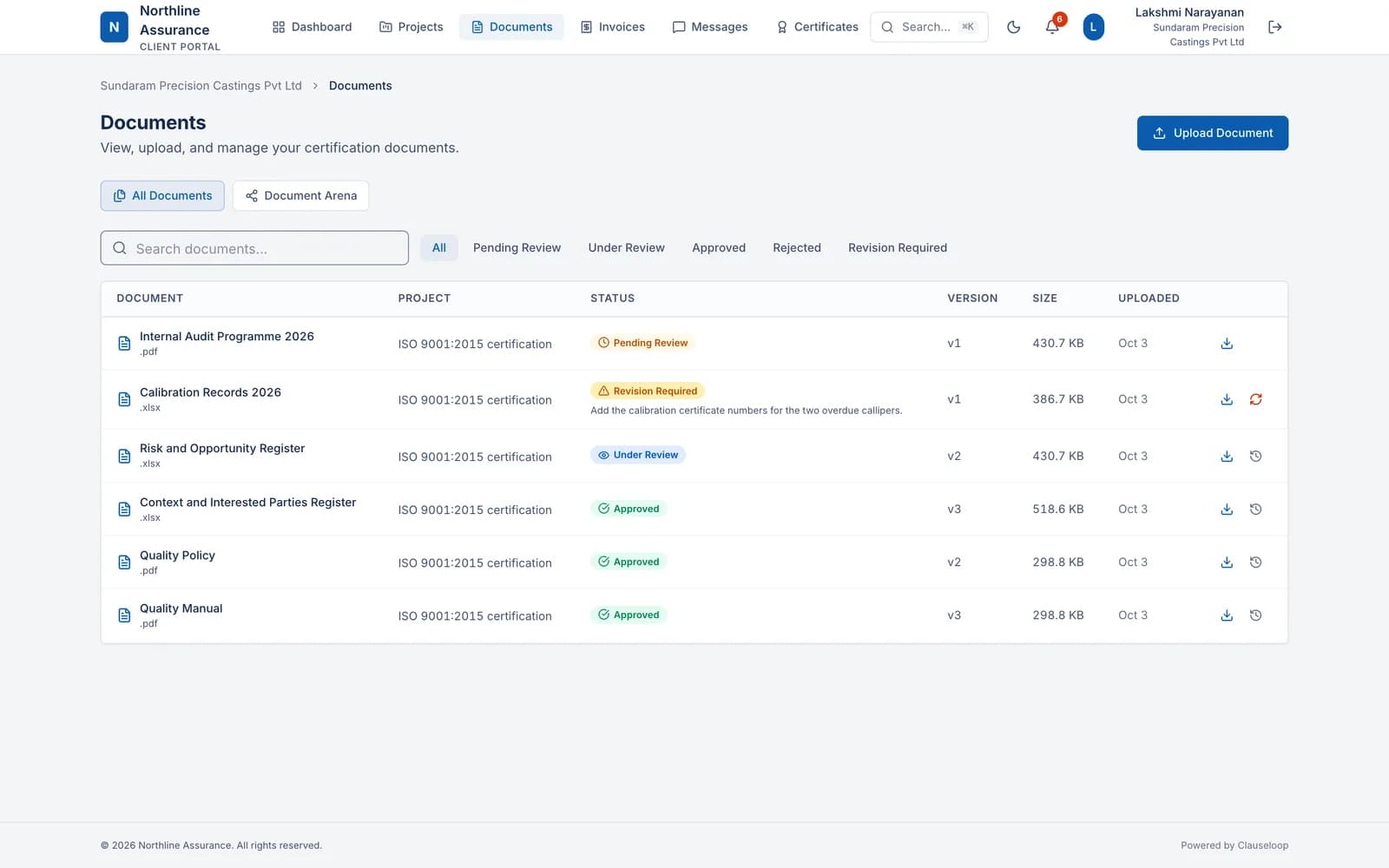Click the calibration certificate revision note
Image resolution: width=1389 pixels, height=868 pixels.
click(x=746, y=411)
